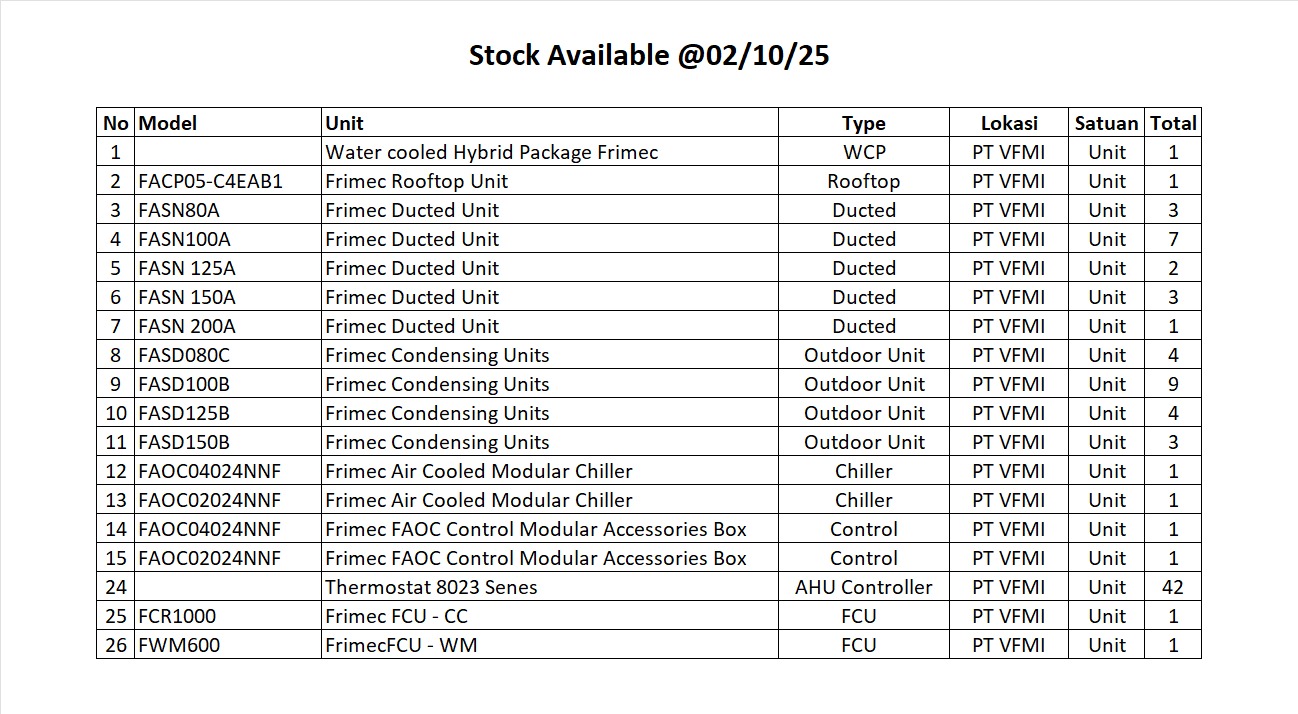Select the "AHU Controller" type cell

point(863,587)
